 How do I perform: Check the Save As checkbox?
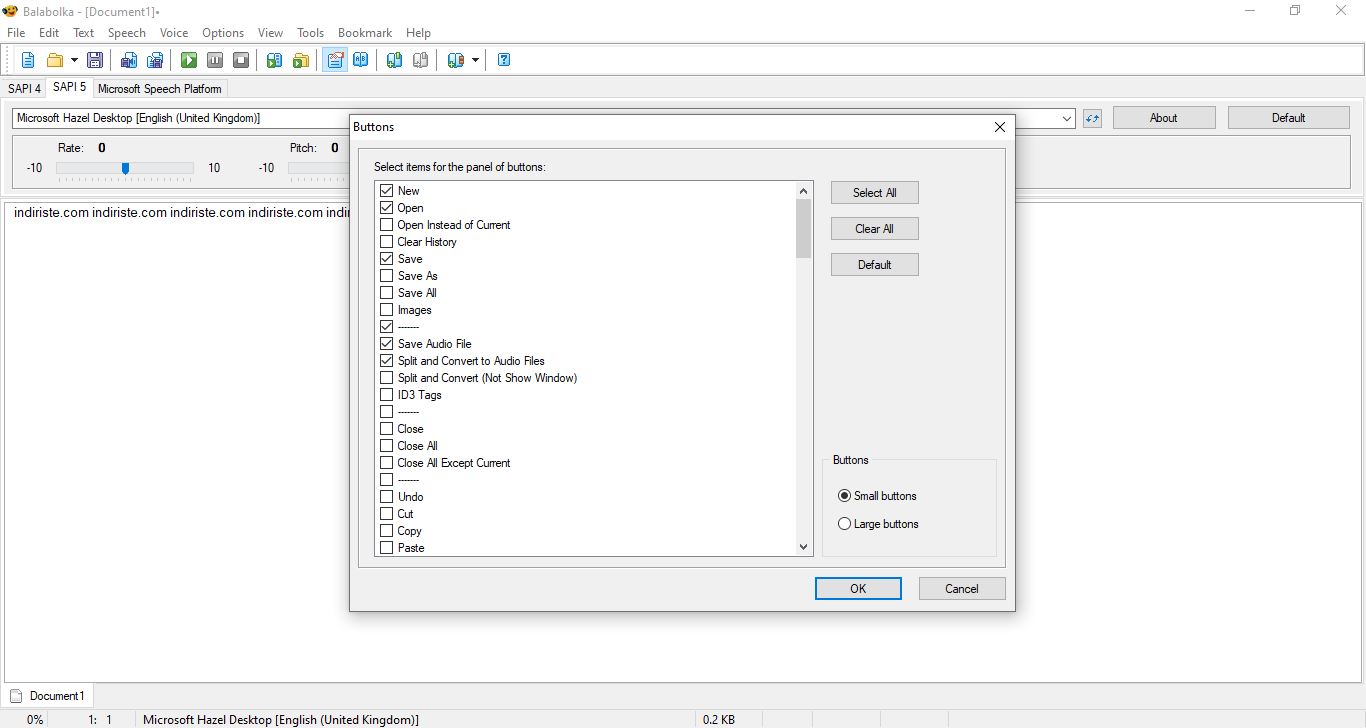387,276
